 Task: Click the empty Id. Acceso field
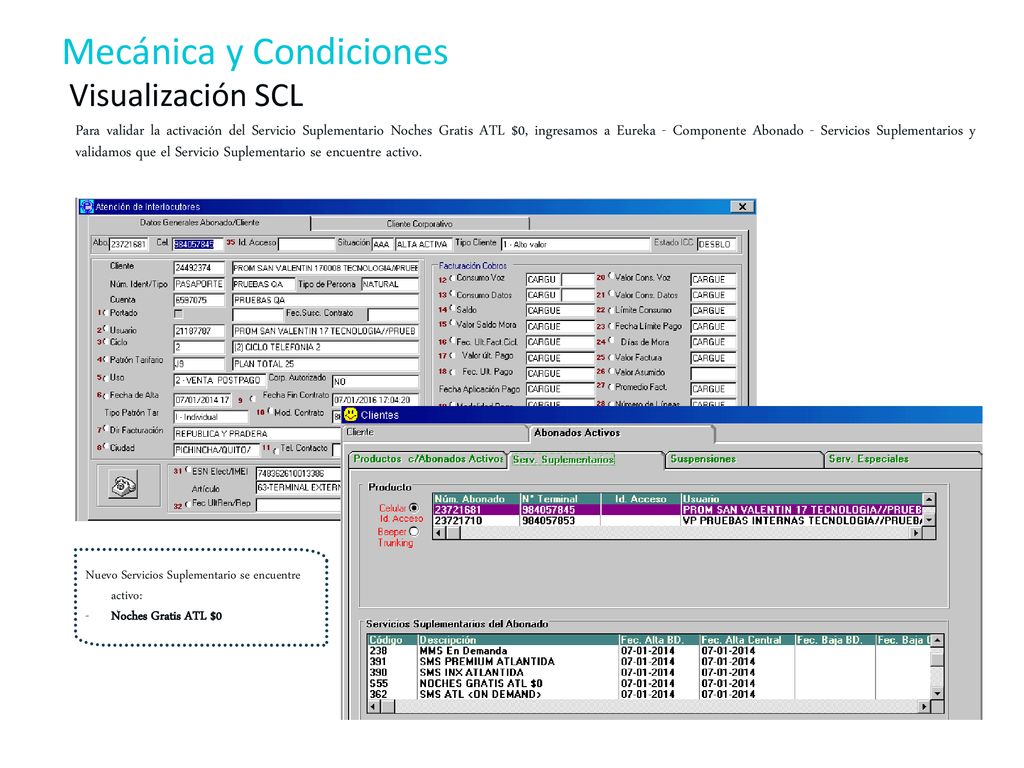(306, 244)
